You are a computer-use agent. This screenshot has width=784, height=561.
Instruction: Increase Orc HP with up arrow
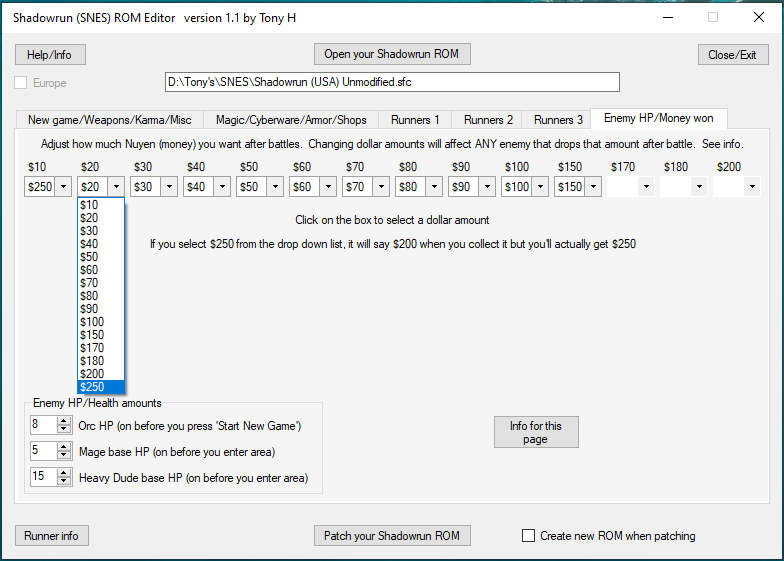coord(64,421)
